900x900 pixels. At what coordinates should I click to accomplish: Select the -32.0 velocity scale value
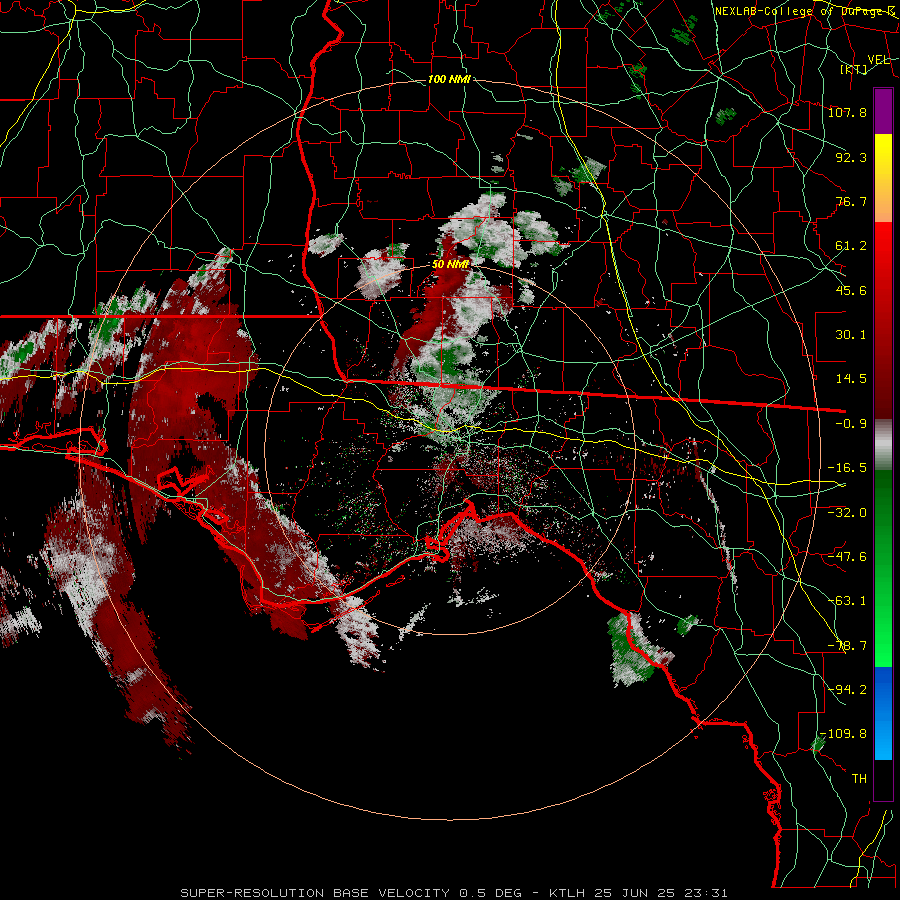(847, 512)
